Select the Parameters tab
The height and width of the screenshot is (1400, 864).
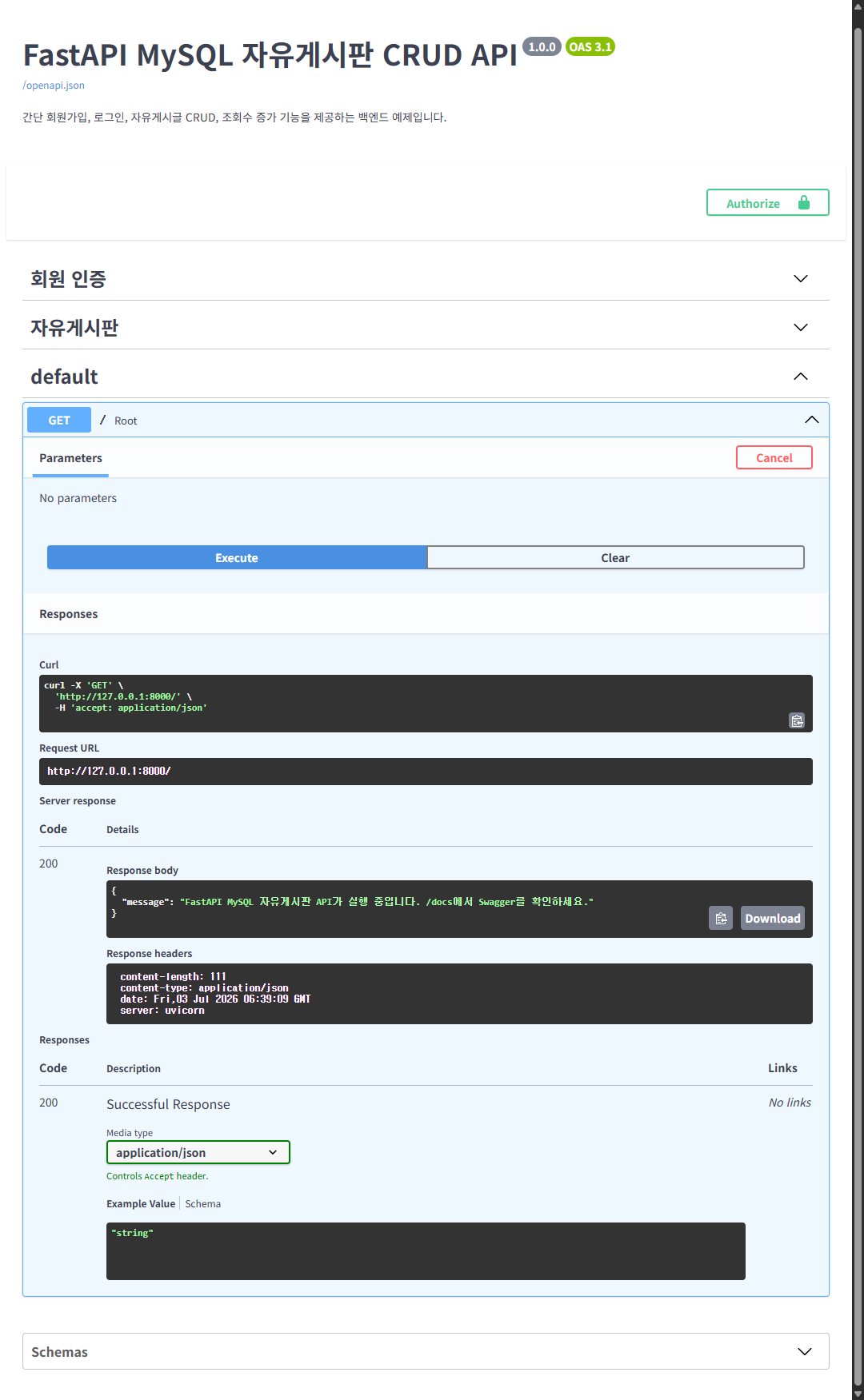point(70,458)
